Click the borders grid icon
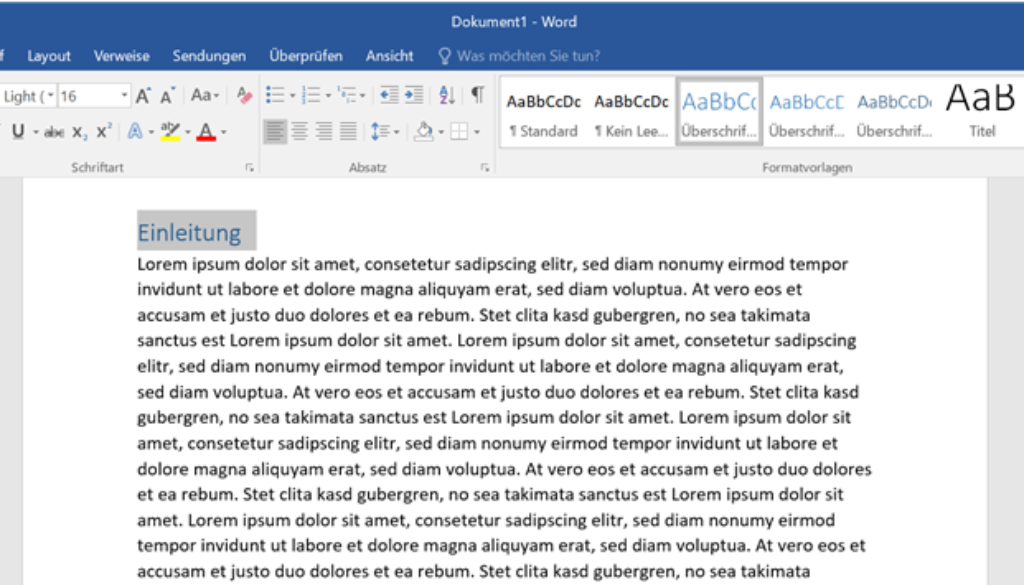This screenshot has height=585, width=1024. coord(459,131)
